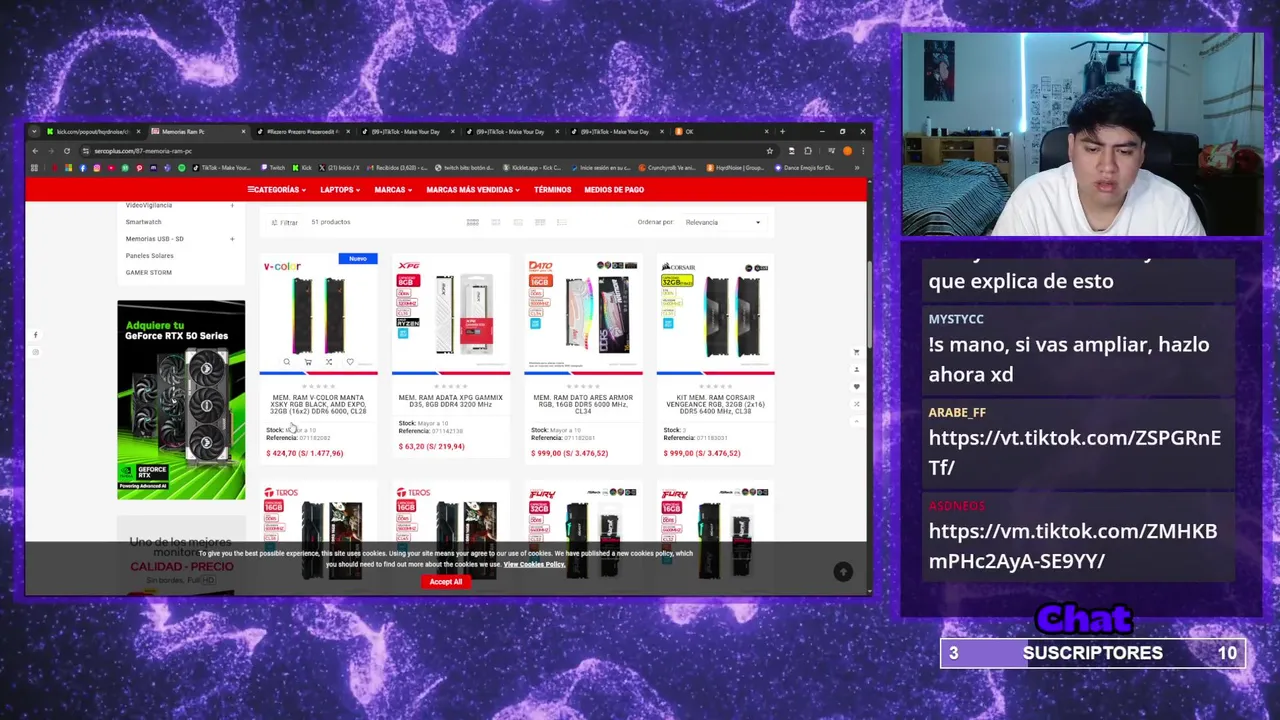Open the Chrome profile avatar

pyautogui.click(x=847, y=151)
